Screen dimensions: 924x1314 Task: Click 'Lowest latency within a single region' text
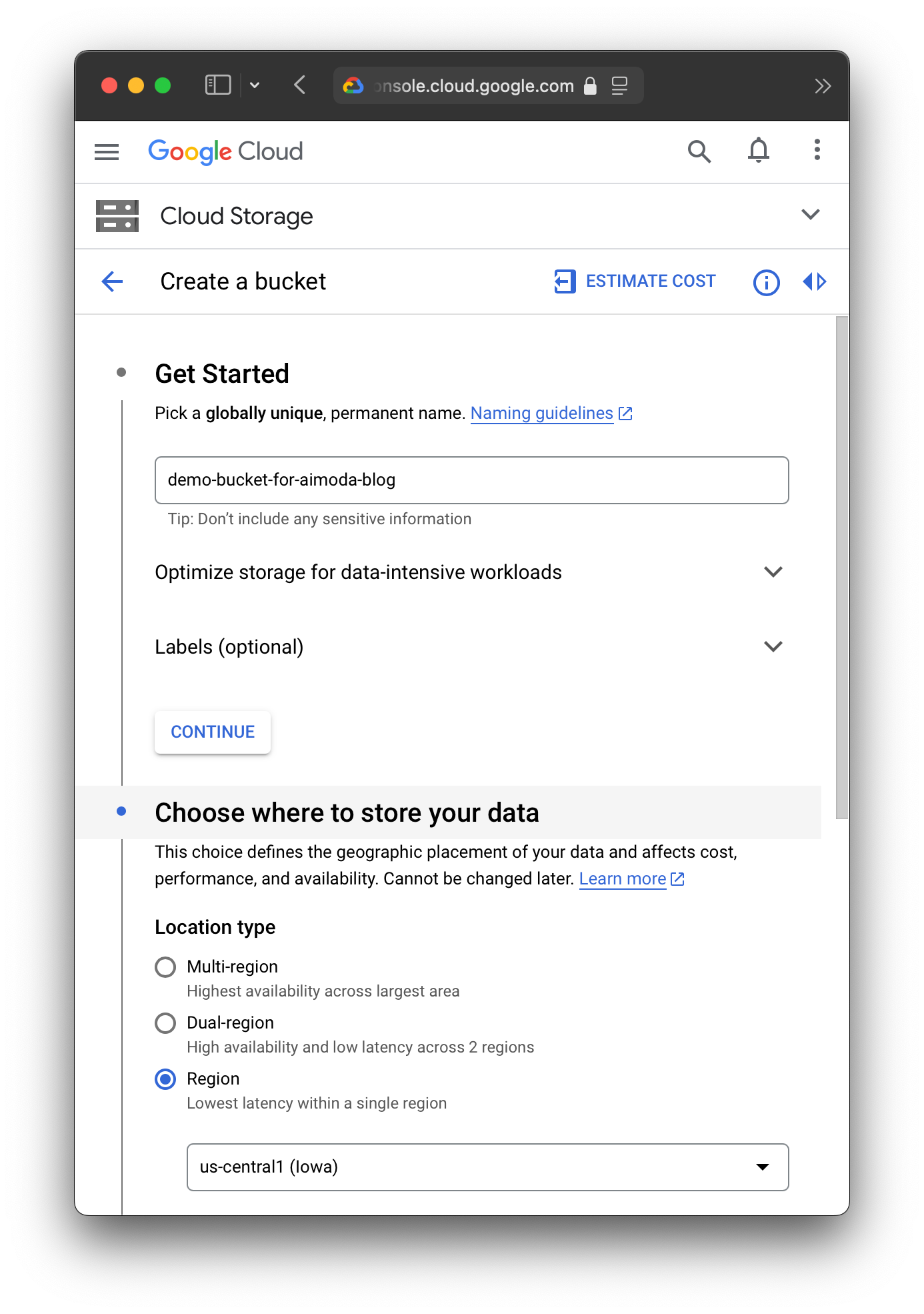tap(317, 1103)
